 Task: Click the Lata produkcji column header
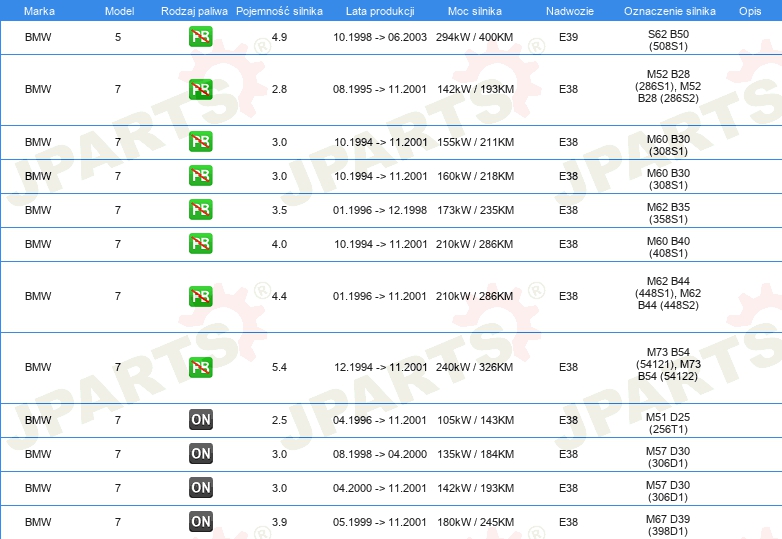[x=380, y=11]
